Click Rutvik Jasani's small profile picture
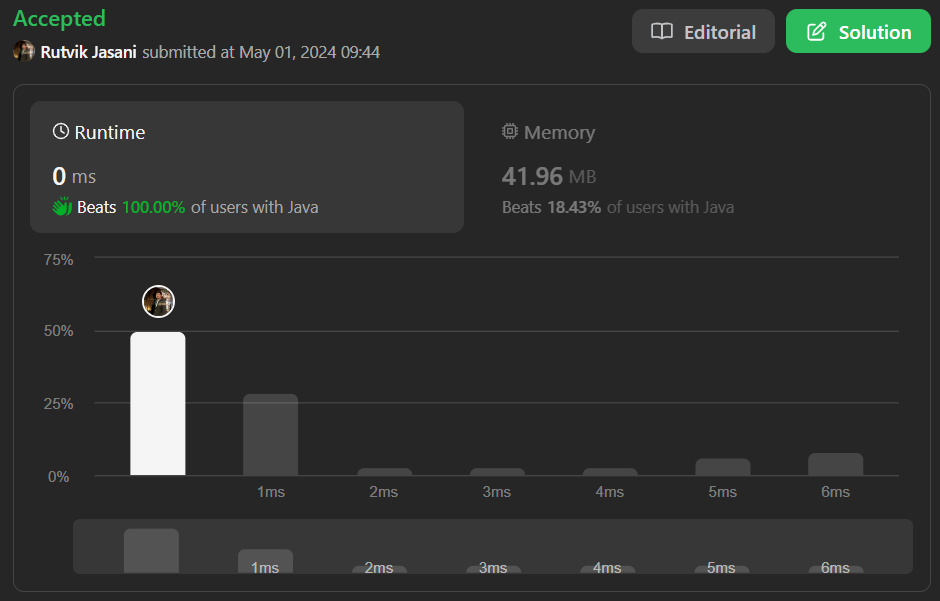The height and width of the screenshot is (601, 940). pyautogui.click(x=24, y=52)
